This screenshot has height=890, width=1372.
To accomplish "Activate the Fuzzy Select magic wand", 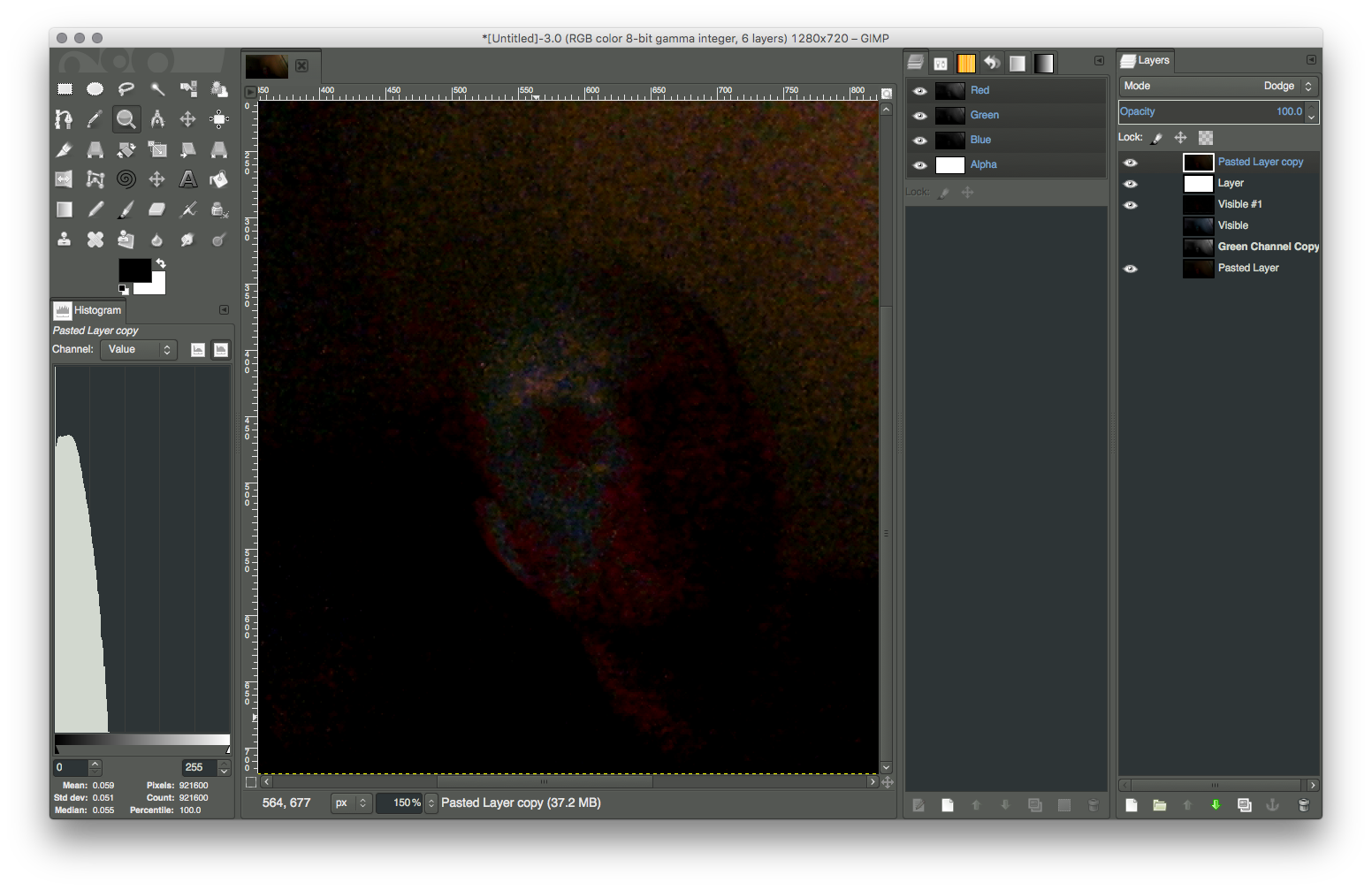I will [157, 88].
